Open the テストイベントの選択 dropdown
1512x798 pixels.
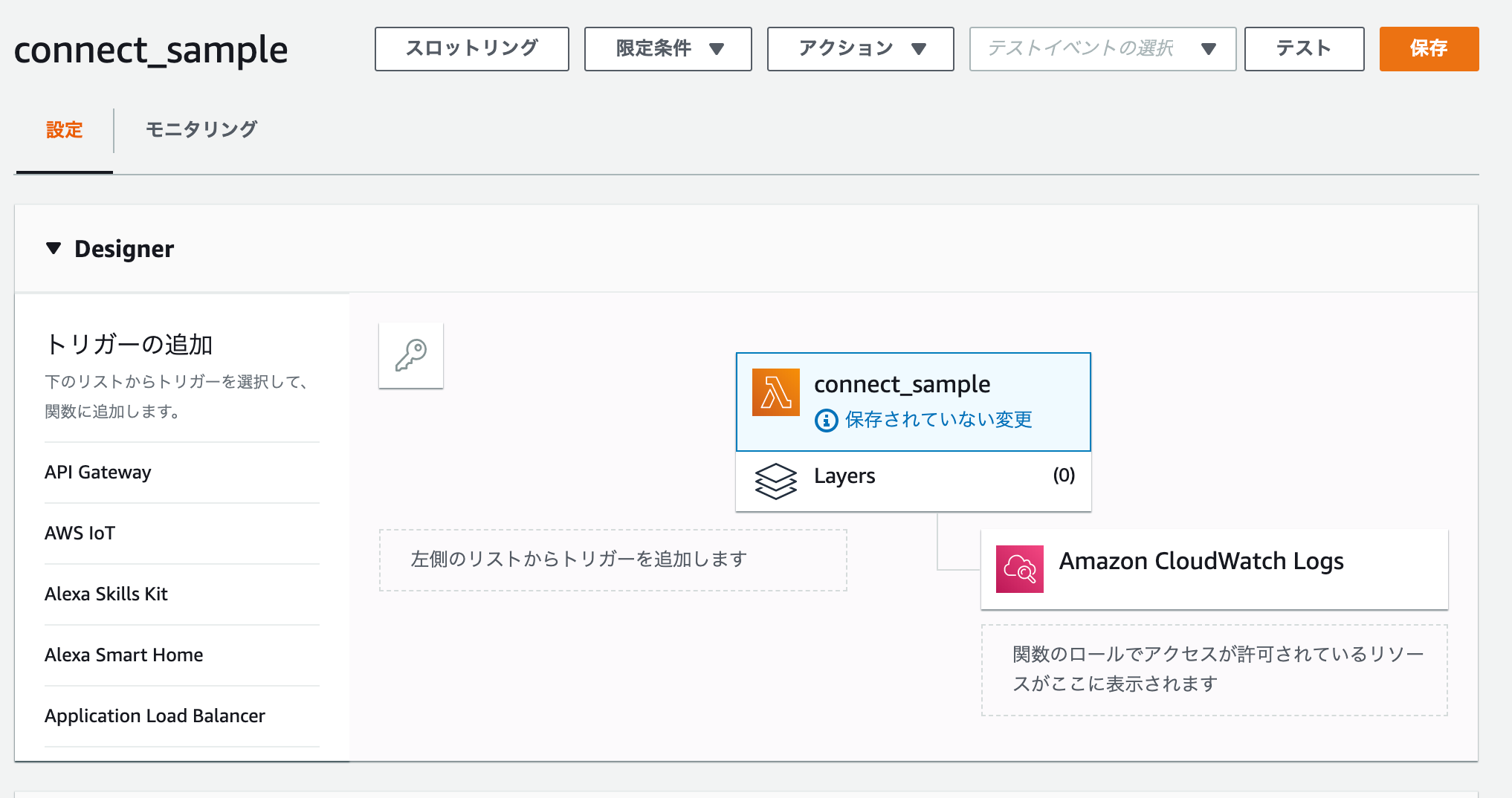click(1102, 49)
